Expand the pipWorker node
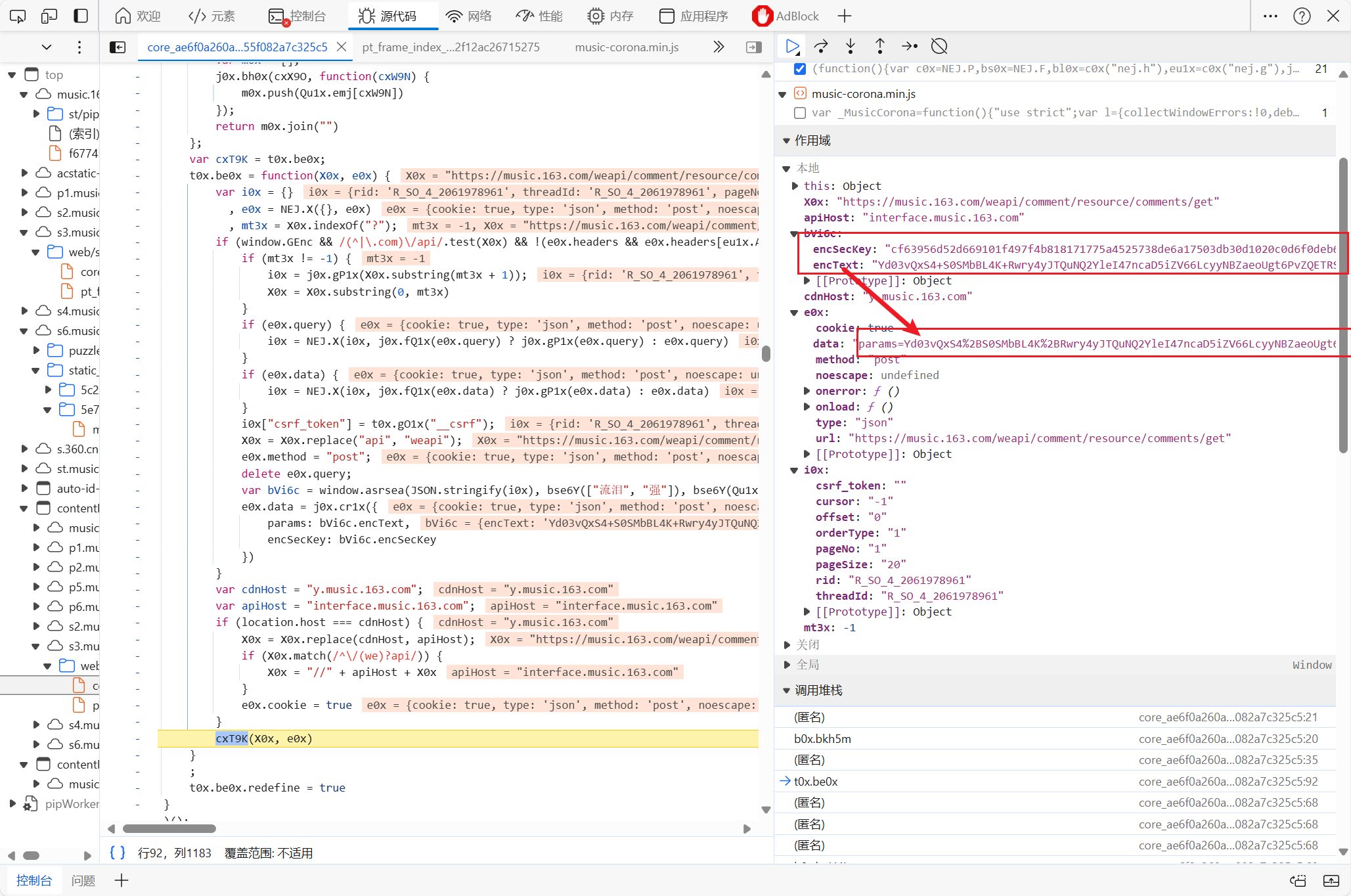The width and height of the screenshot is (1351, 896). pyautogui.click(x=12, y=803)
